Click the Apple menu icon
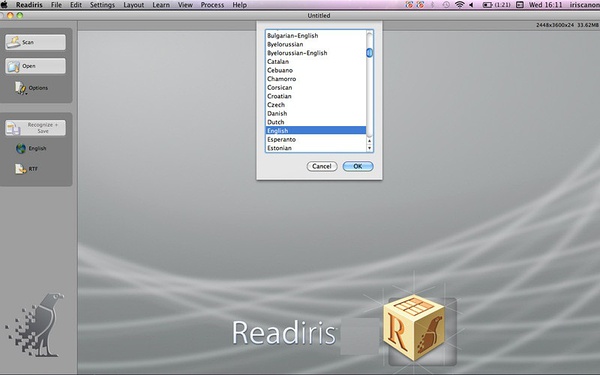The image size is (600, 375). 4,5
